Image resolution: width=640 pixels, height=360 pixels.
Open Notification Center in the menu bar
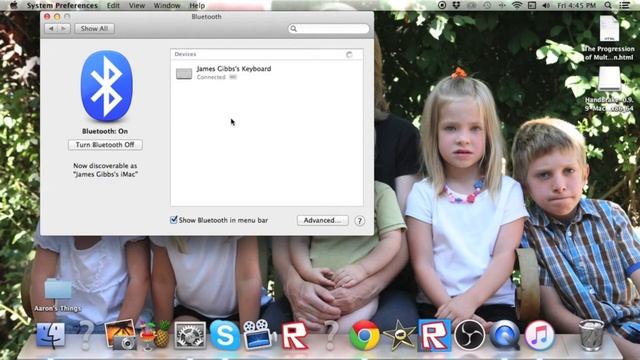[624, 5]
